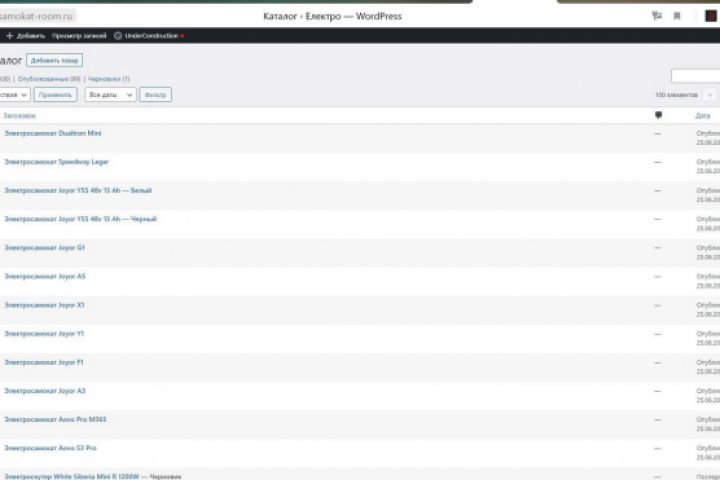This screenshot has width=720, height=480.
Task: Sort by the Заголовок column header
Action: pos(19,116)
